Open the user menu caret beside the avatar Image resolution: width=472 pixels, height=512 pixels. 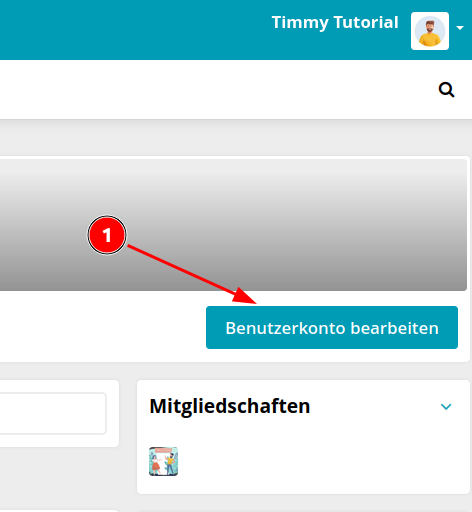(x=460, y=28)
